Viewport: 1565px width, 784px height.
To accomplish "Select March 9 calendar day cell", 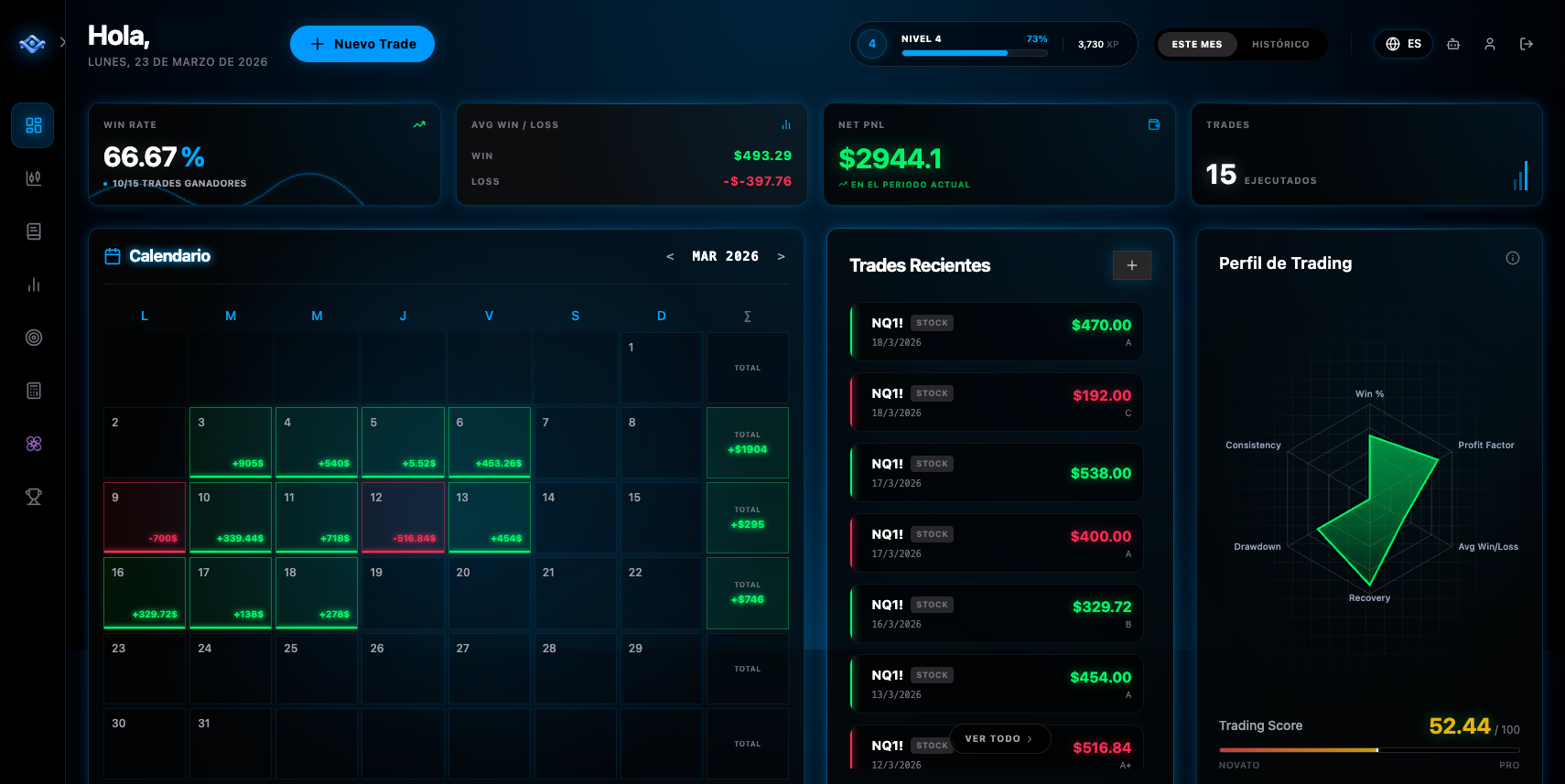I will [145, 517].
